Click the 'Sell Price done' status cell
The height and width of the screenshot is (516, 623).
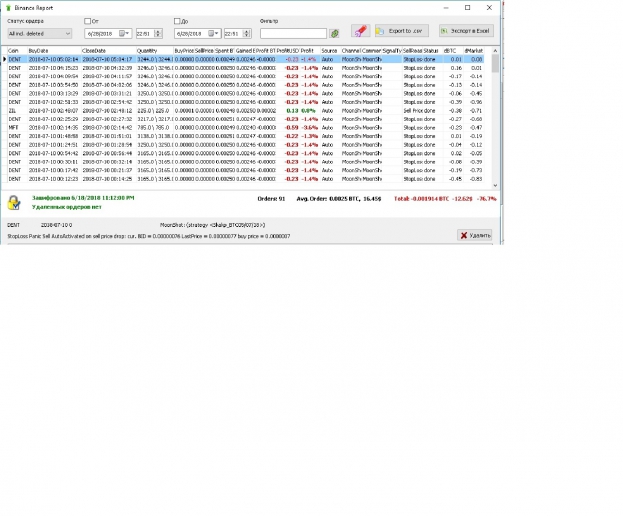pos(419,111)
